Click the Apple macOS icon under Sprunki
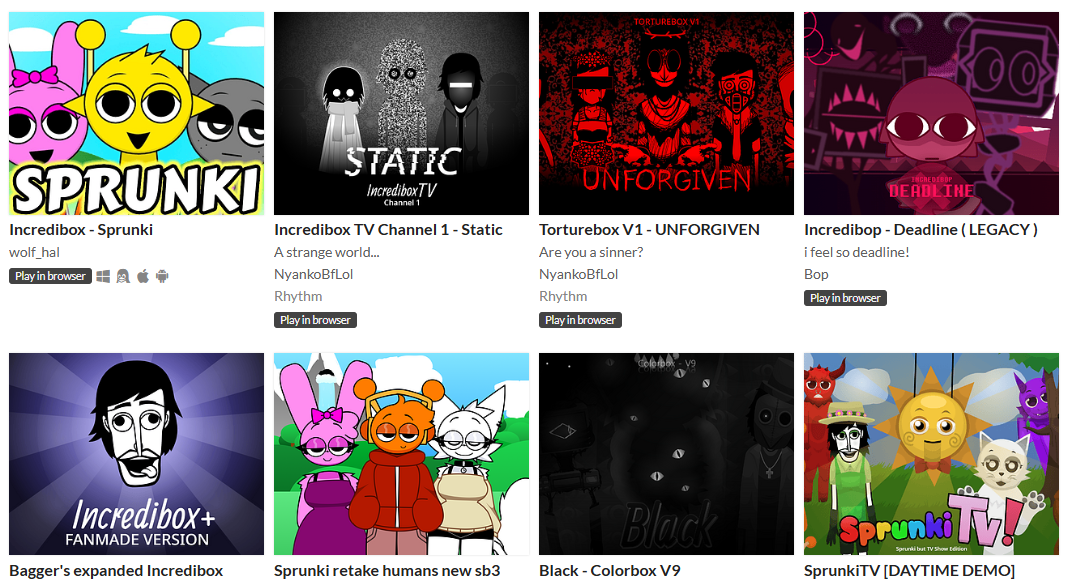 tap(143, 276)
